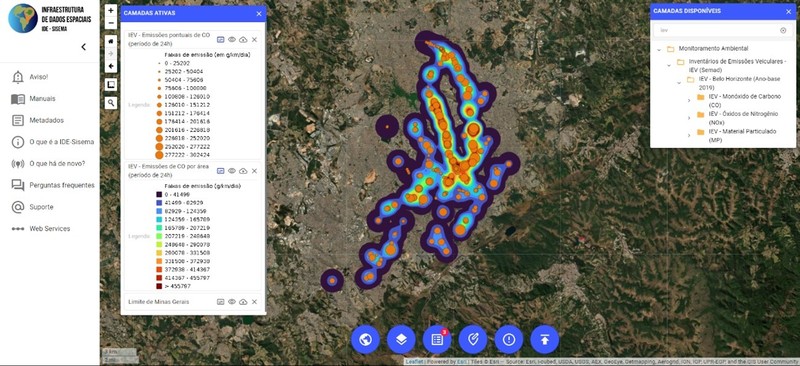This screenshot has height=366, width=800.
Task: Toggle visibility of Emissões pontuais de CO layer
Action: 232,39
